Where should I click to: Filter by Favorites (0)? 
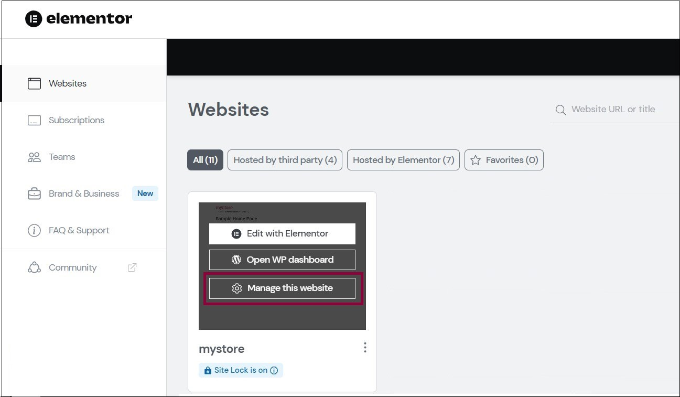click(x=504, y=160)
